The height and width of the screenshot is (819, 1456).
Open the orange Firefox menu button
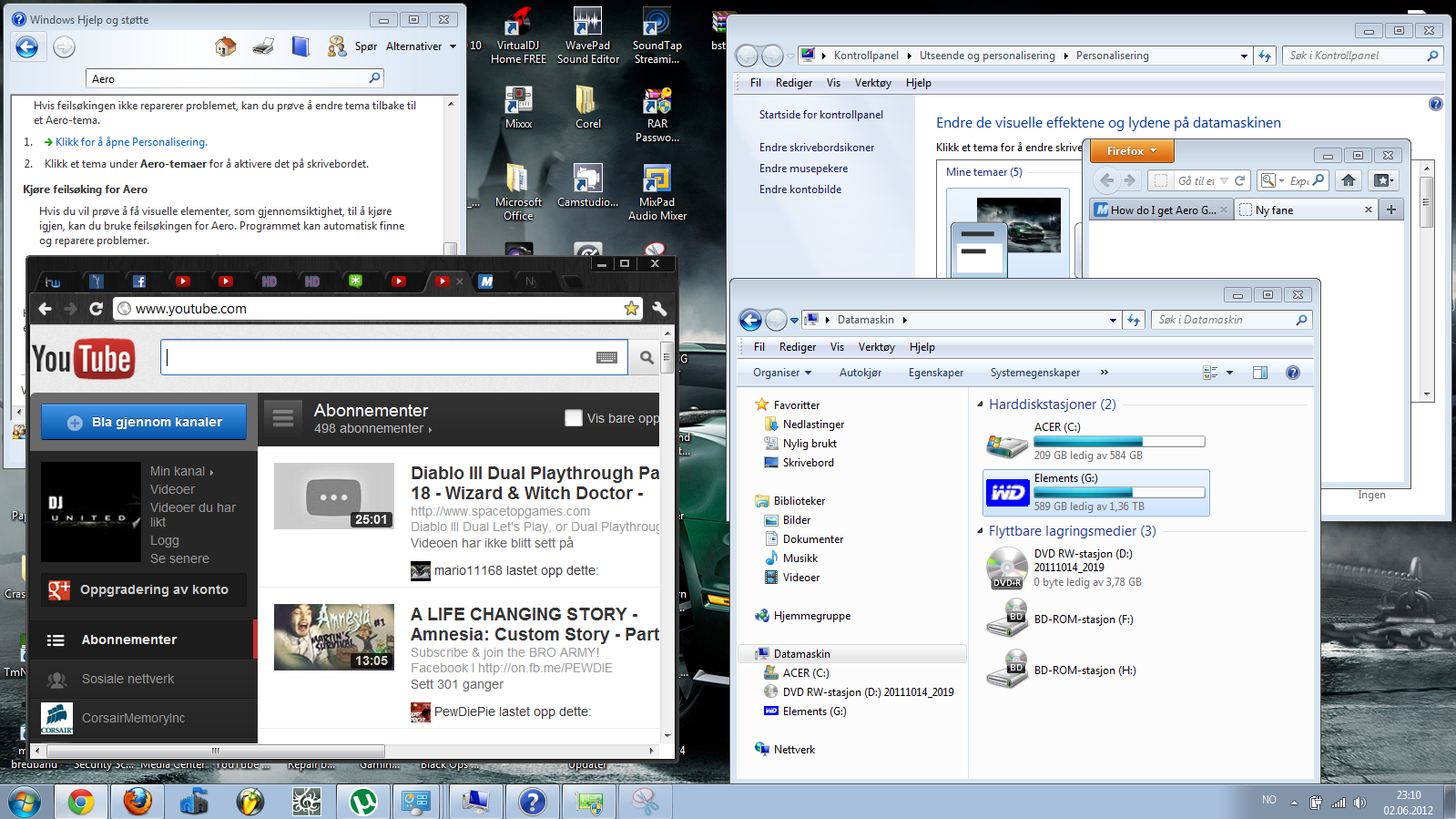[1131, 151]
